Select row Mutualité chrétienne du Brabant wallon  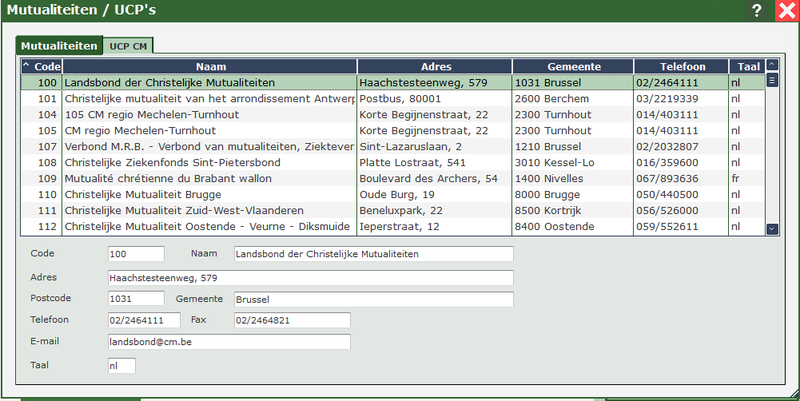(x=393, y=179)
